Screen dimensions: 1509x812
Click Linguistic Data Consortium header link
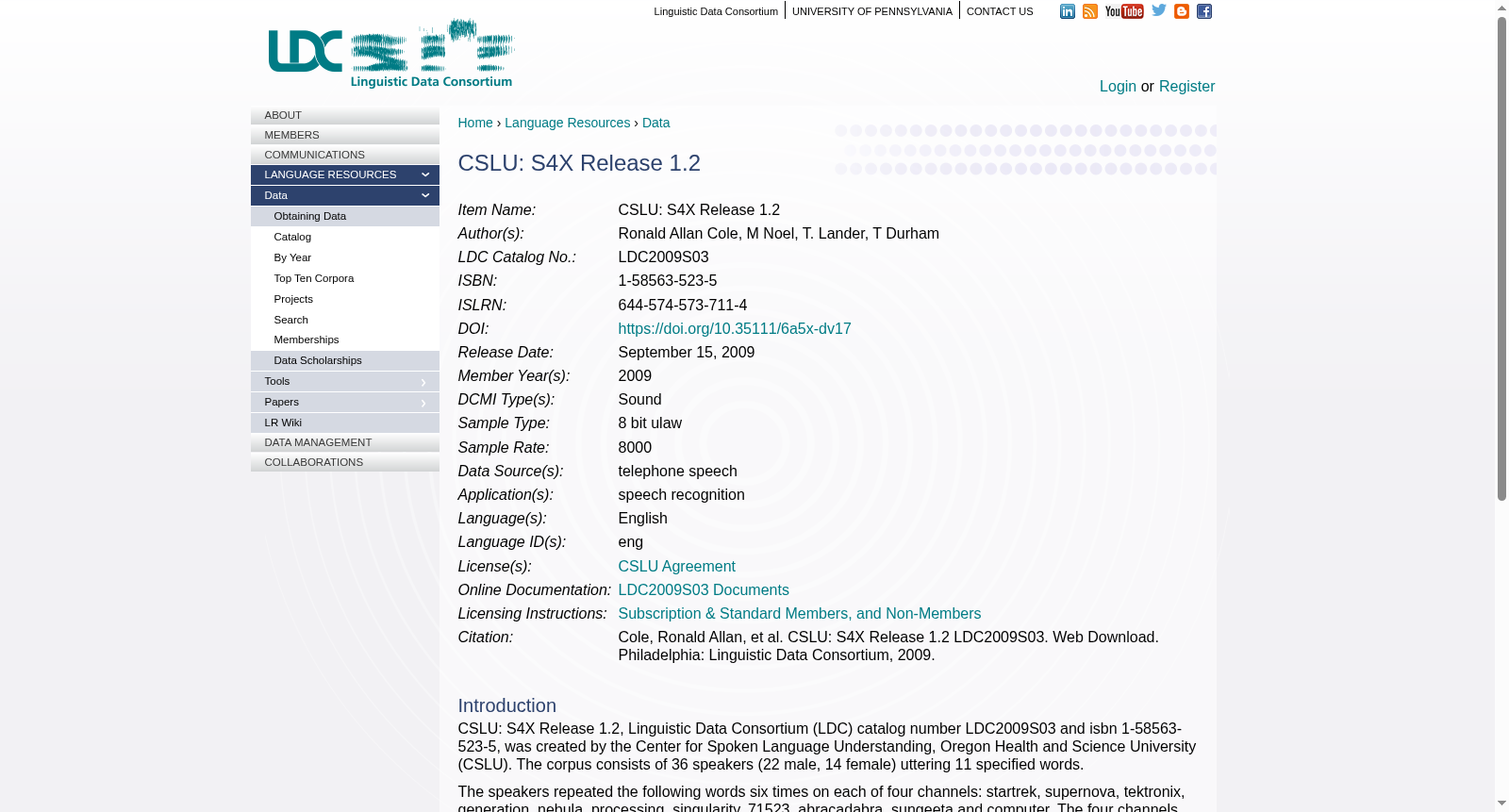coord(716,11)
